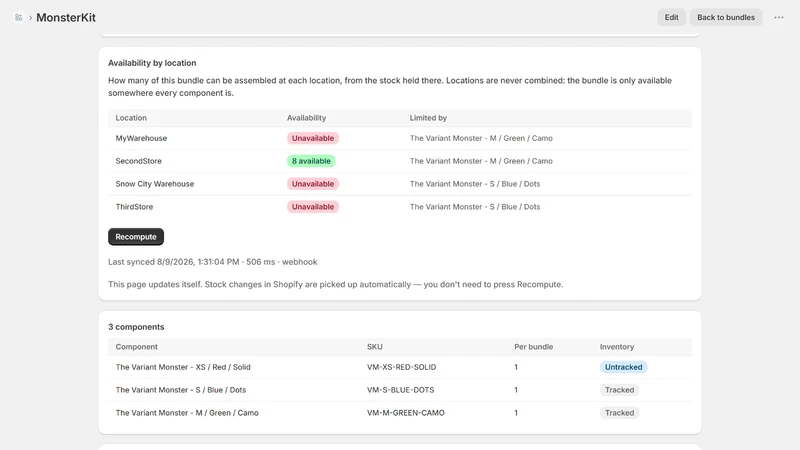Image resolution: width=800 pixels, height=450 pixels.
Task: Click Tracked badge for M / Green / Camo
Action: (x=619, y=413)
